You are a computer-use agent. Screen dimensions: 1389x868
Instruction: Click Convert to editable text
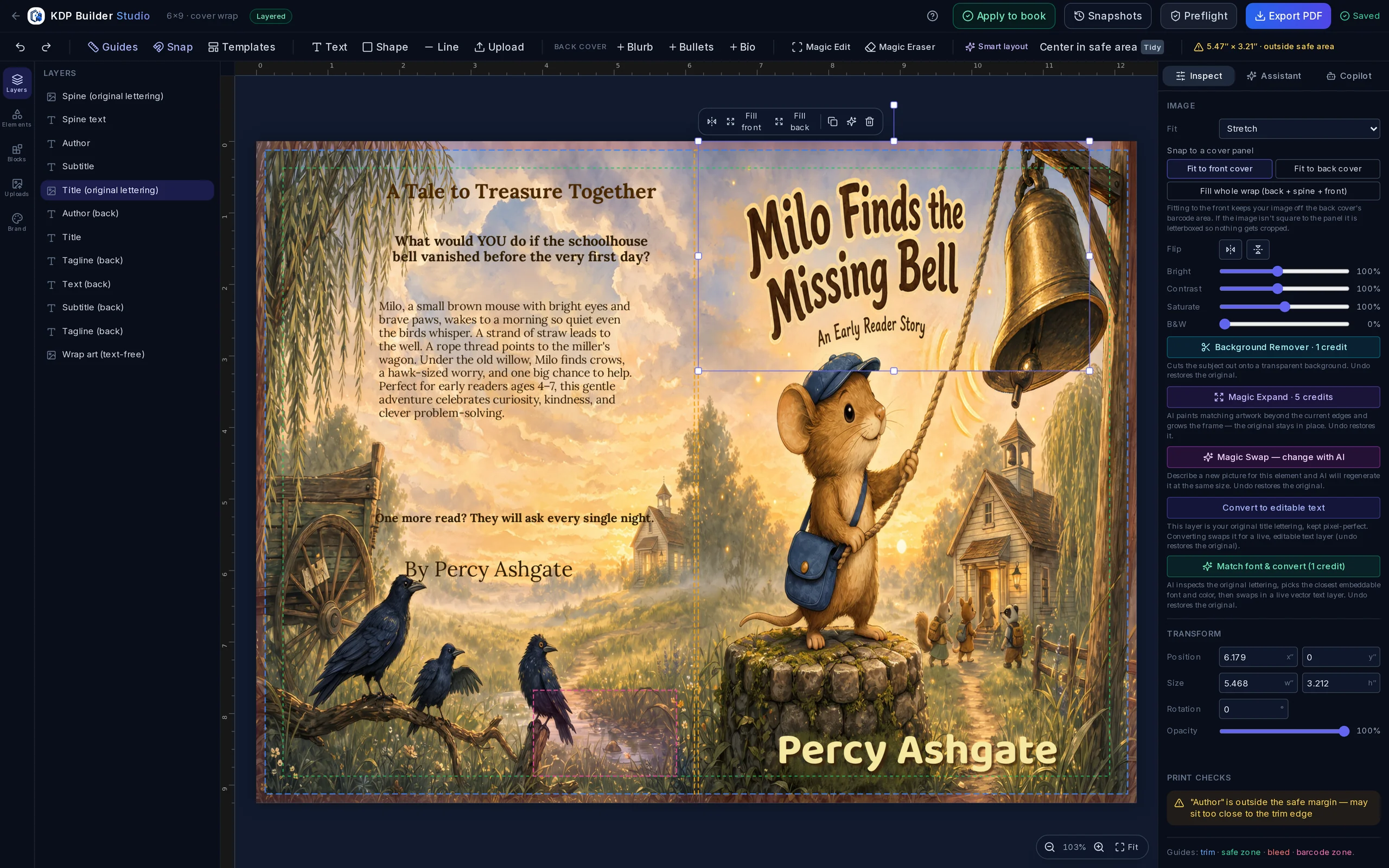point(1273,508)
